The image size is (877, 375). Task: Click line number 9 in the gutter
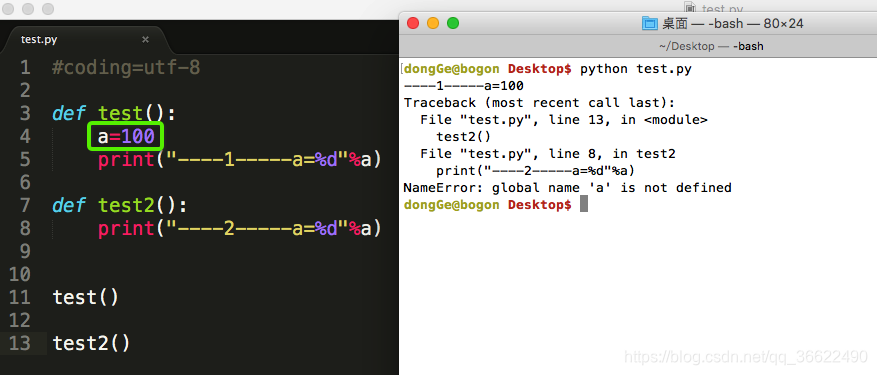click(25, 251)
